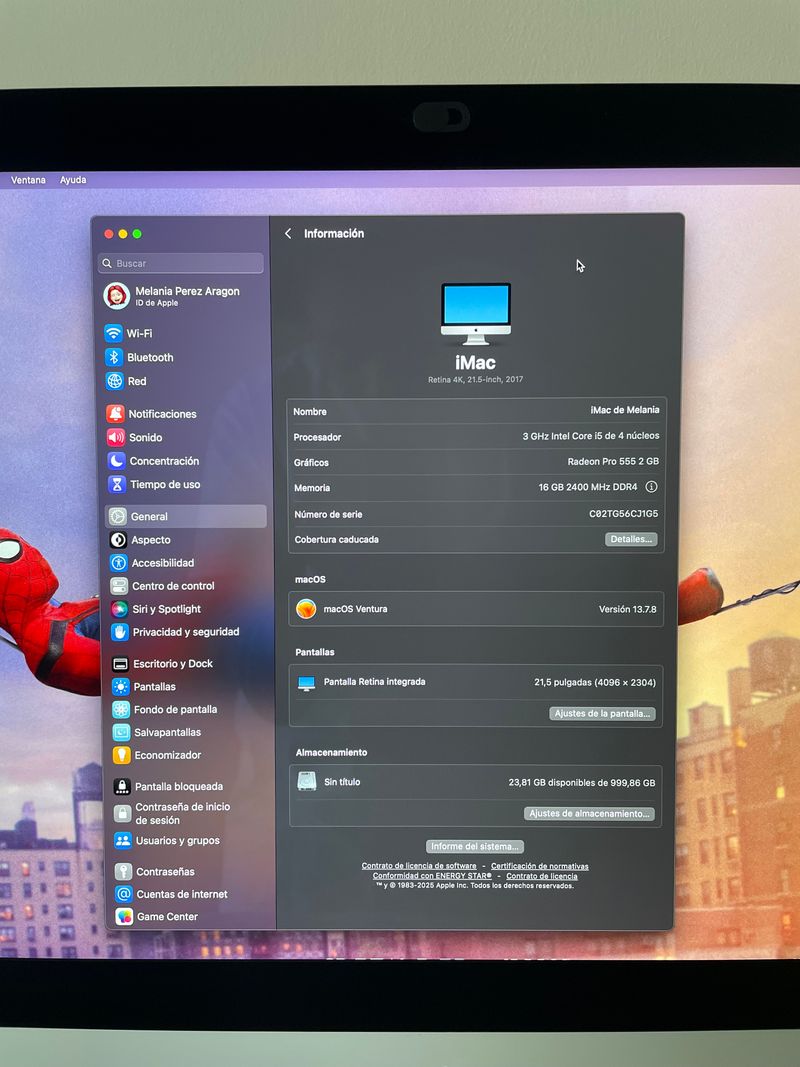Select the General gear icon

pyautogui.click(x=118, y=516)
